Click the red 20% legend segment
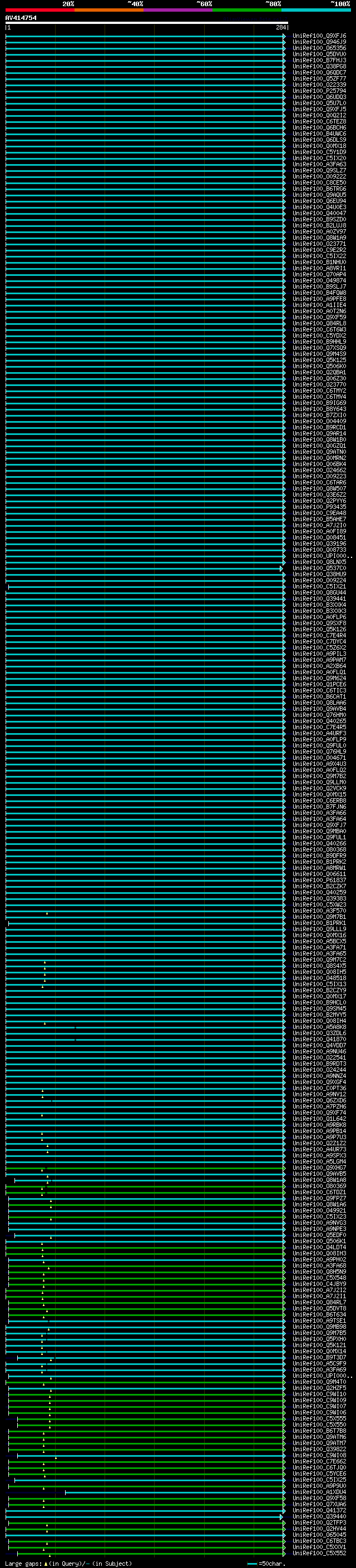The height and width of the screenshot is (1568, 356). 39,10
